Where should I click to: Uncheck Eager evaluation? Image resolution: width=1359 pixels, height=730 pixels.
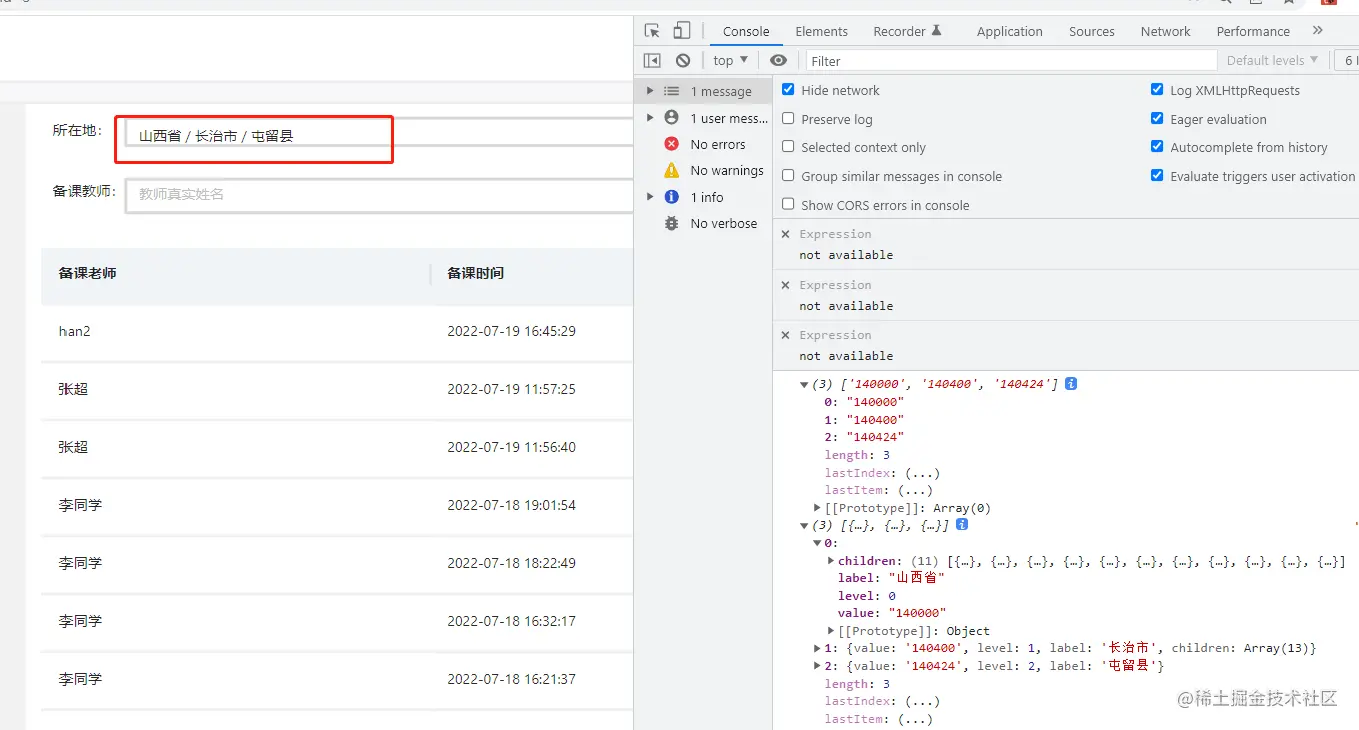(x=1157, y=118)
